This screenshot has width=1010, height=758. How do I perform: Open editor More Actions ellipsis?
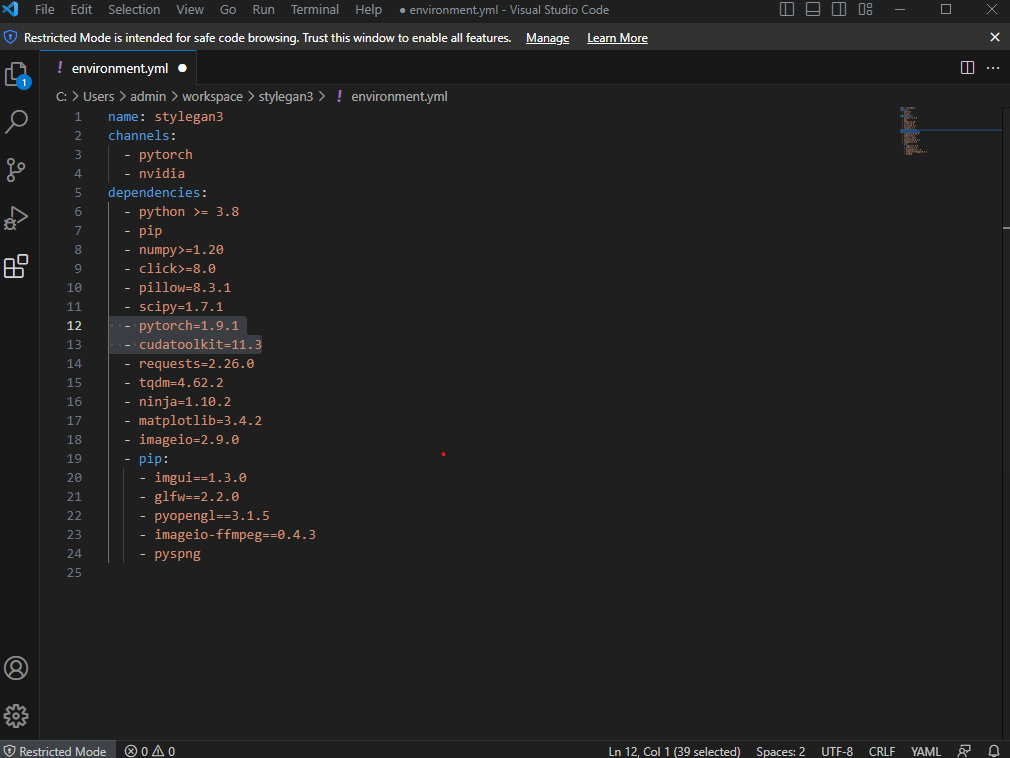[x=993, y=68]
